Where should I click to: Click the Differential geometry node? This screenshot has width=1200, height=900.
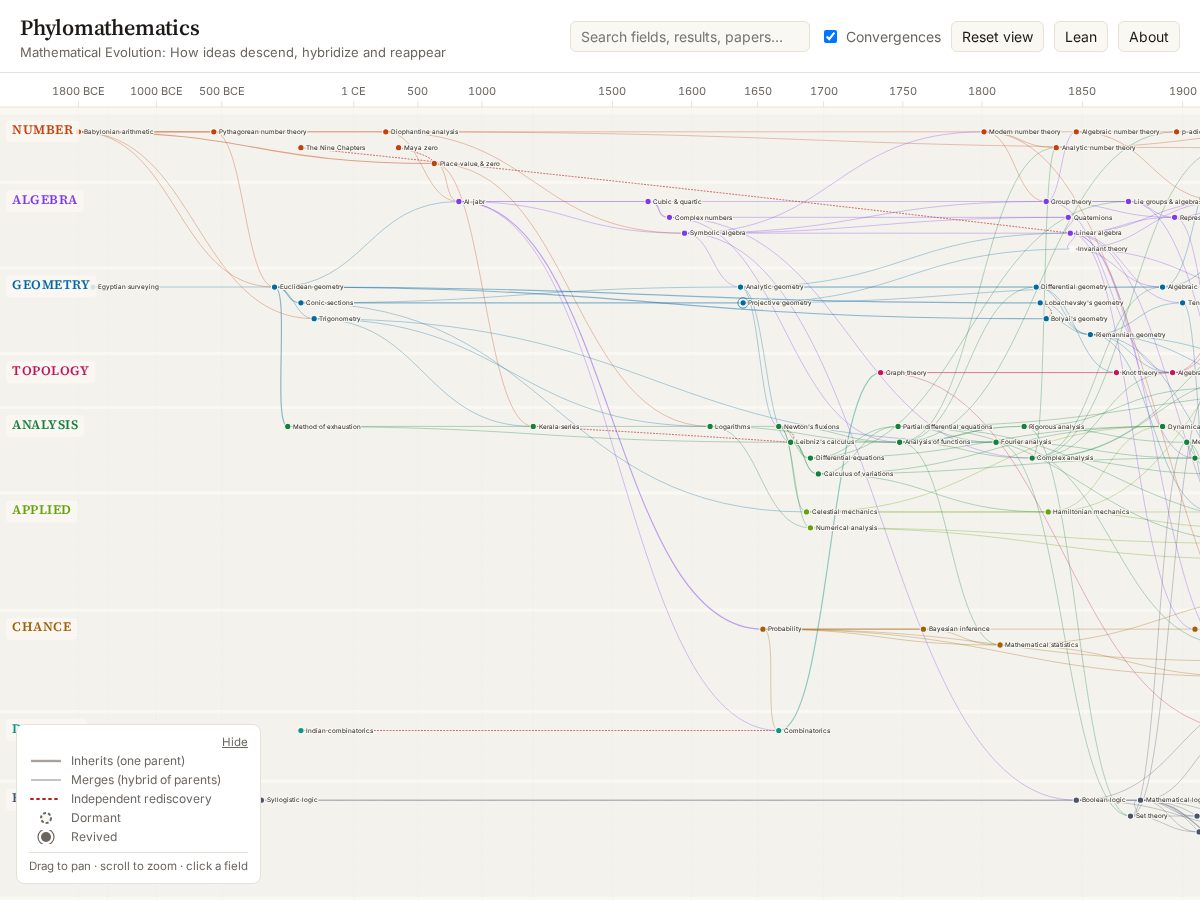(x=1037, y=287)
